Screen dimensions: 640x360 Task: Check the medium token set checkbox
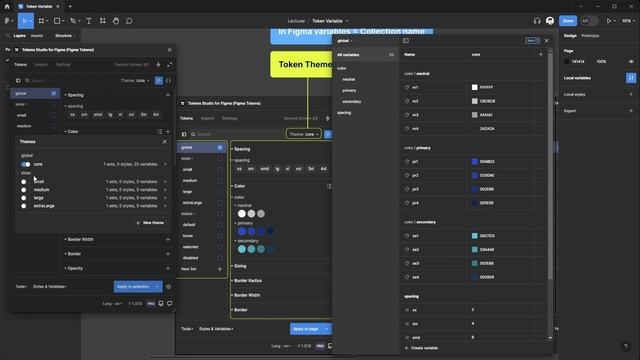point(53,126)
